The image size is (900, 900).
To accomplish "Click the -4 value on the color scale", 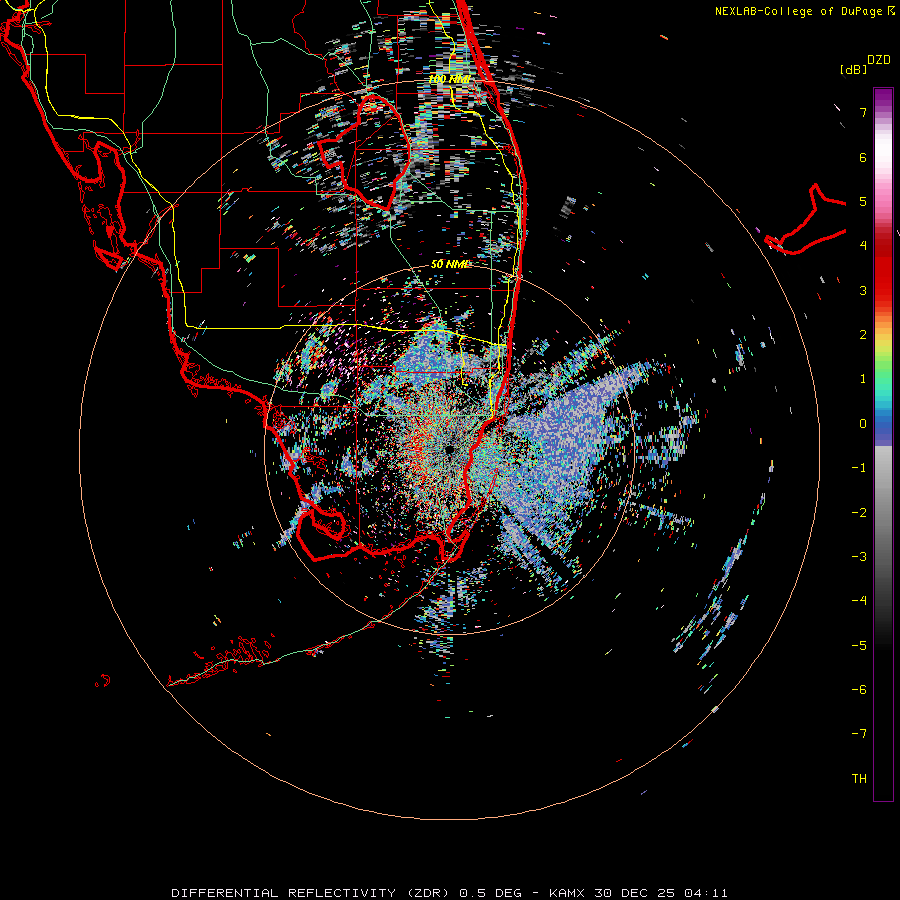I will click(x=859, y=601).
